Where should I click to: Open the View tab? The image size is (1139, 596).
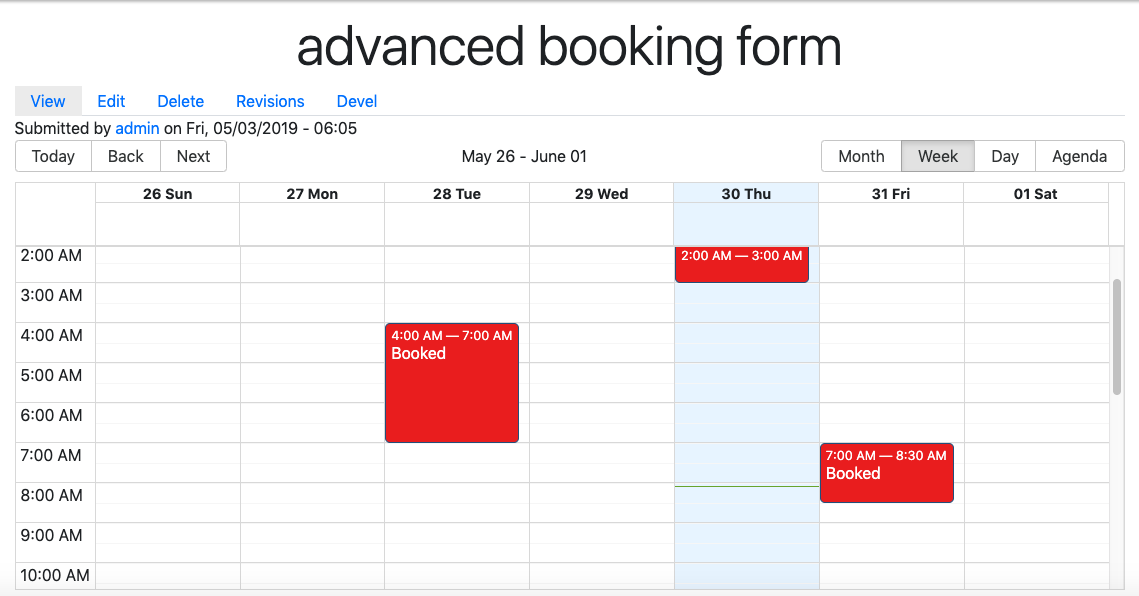48,101
